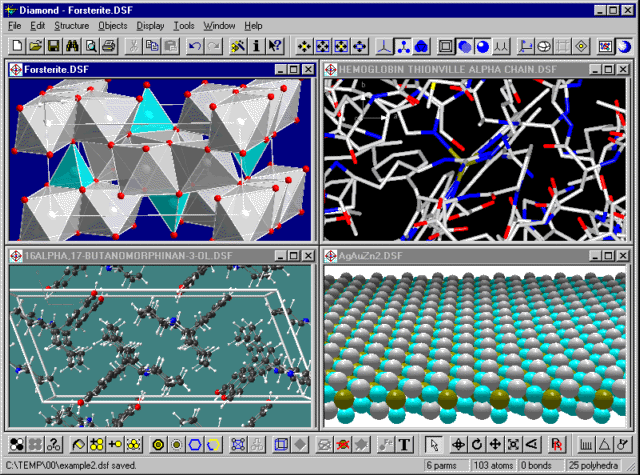This screenshot has width=640, height=475.
Task: Click the printer icon to print
Action: pyautogui.click(x=109, y=46)
